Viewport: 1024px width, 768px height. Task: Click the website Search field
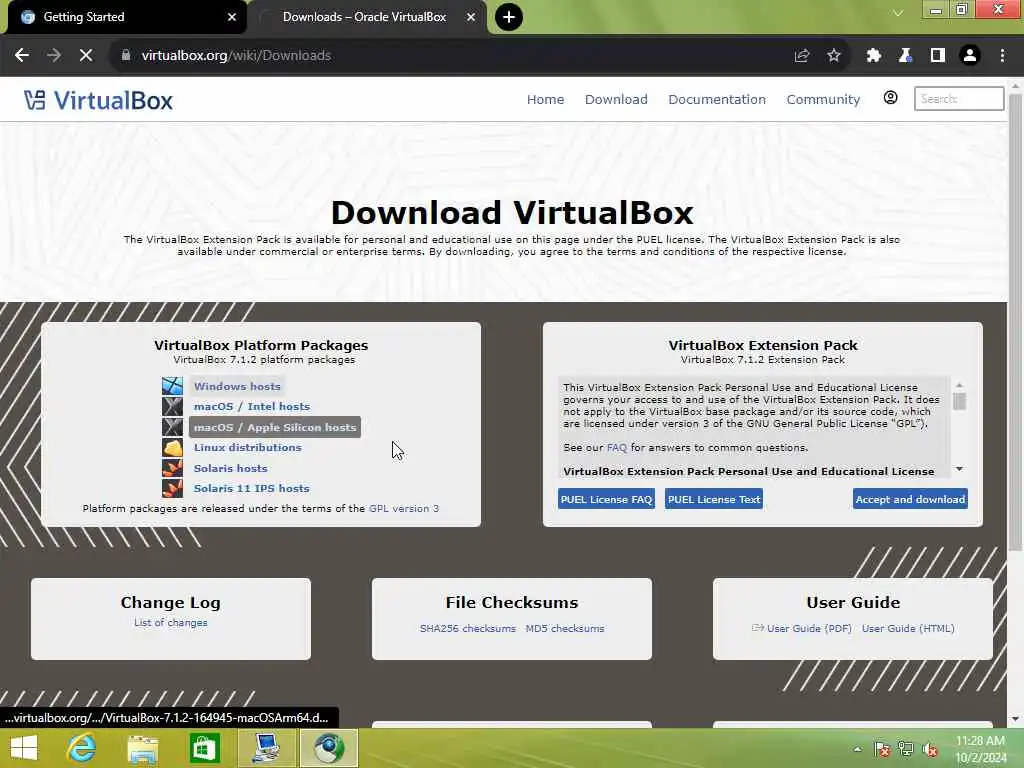(958, 99)
